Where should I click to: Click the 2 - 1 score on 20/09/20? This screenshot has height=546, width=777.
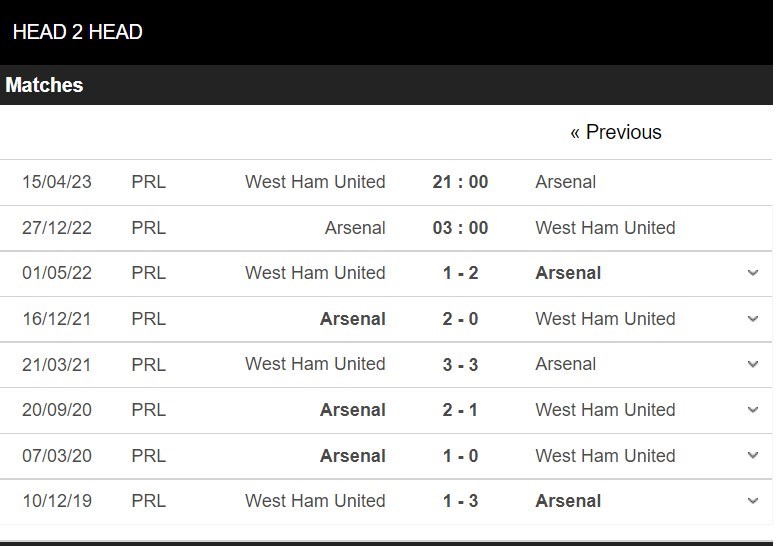pos(460,410)
